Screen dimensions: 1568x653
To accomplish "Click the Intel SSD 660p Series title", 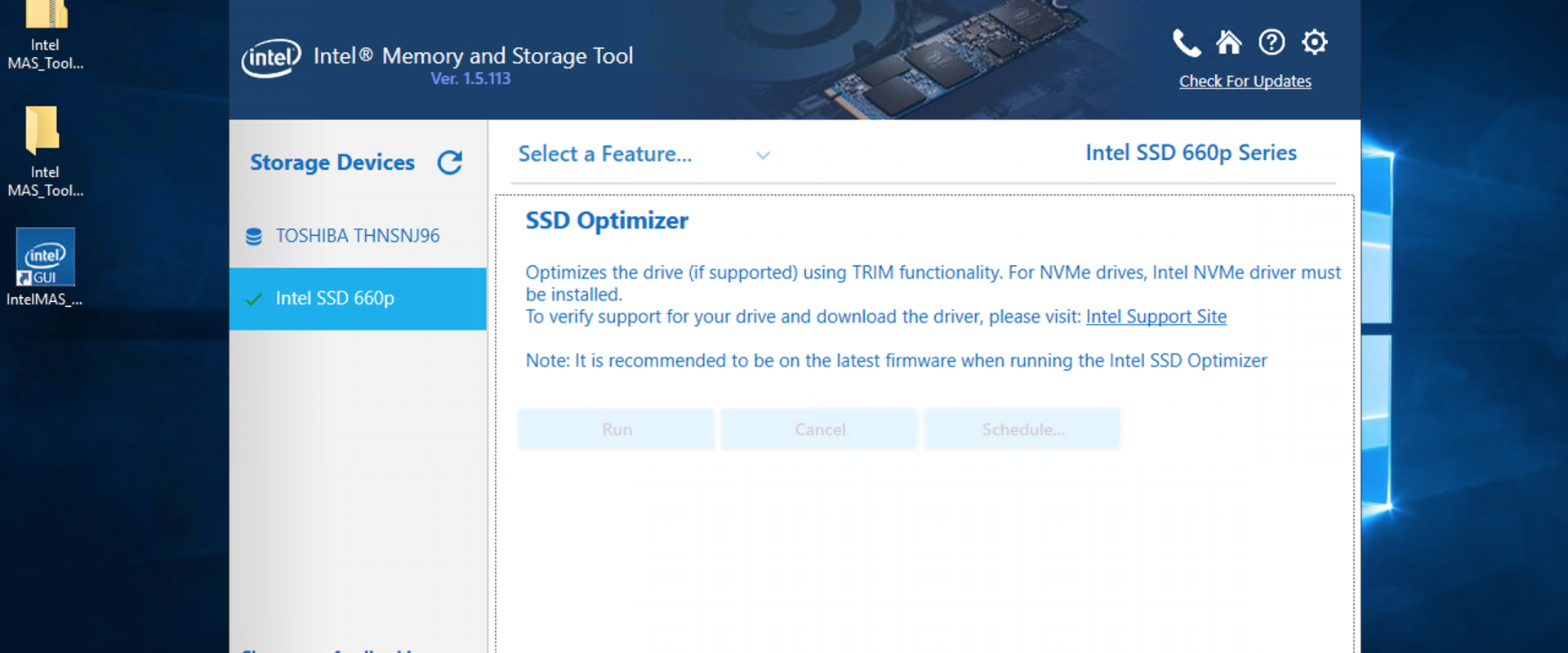I will pos(1191,153).
